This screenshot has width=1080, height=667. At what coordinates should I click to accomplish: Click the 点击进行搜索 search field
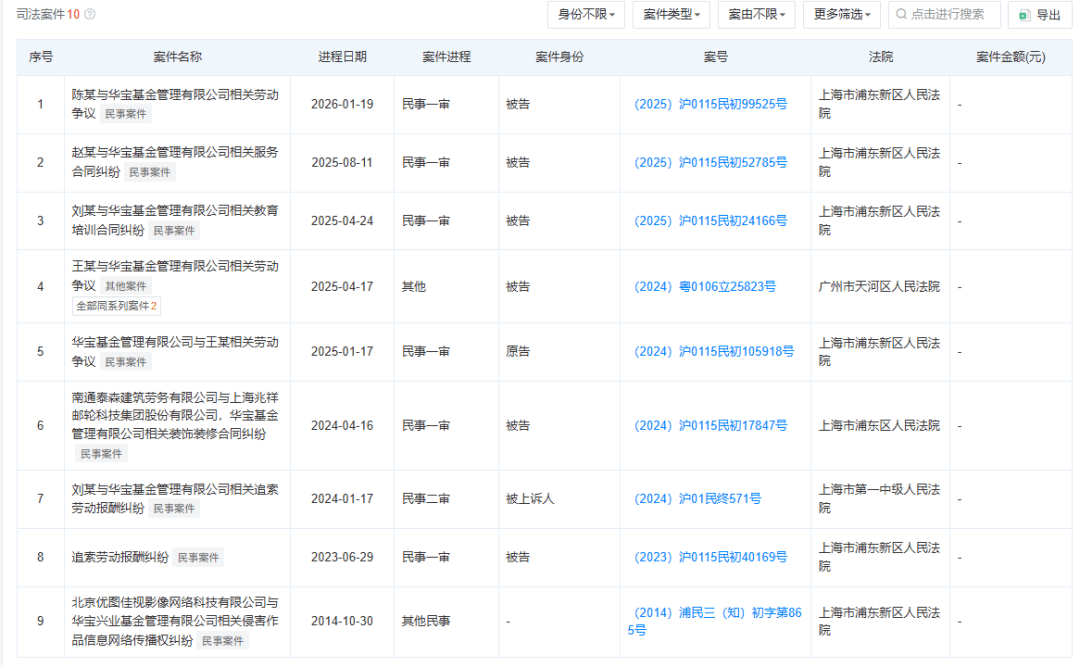945,15
